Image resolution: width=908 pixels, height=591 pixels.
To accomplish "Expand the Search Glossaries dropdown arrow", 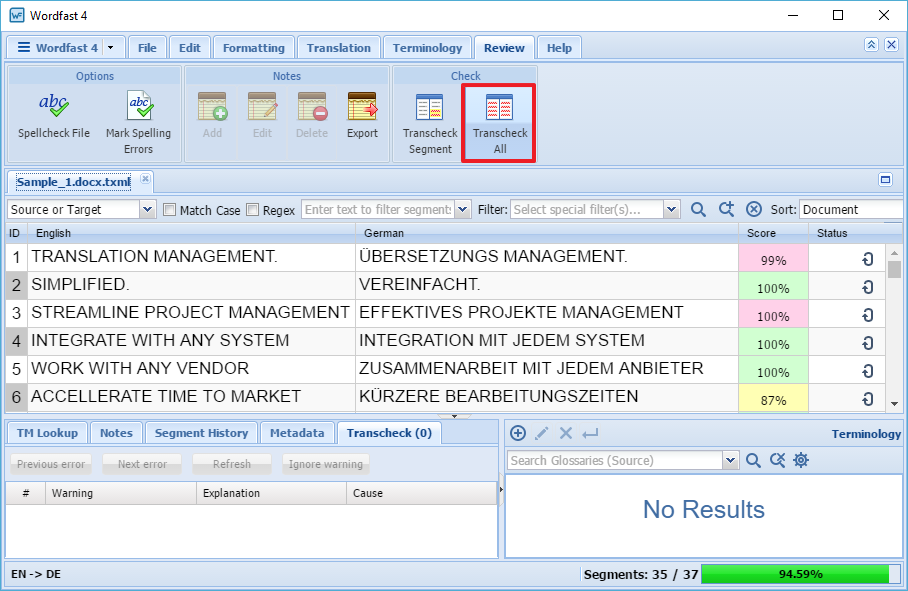I will pos(731,460).
